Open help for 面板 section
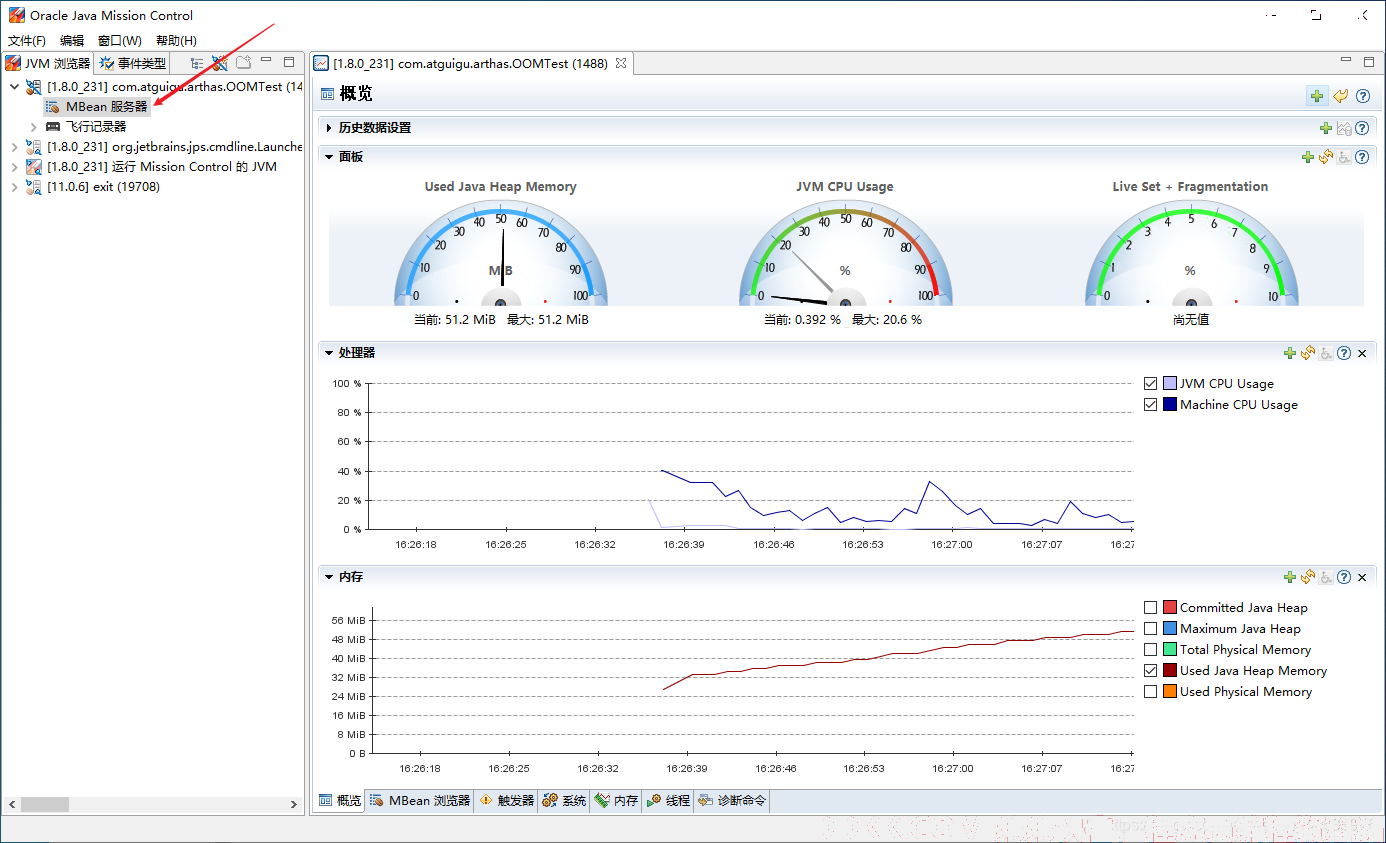This screenshot has width=1386, height=843. tap(1362, 157)
